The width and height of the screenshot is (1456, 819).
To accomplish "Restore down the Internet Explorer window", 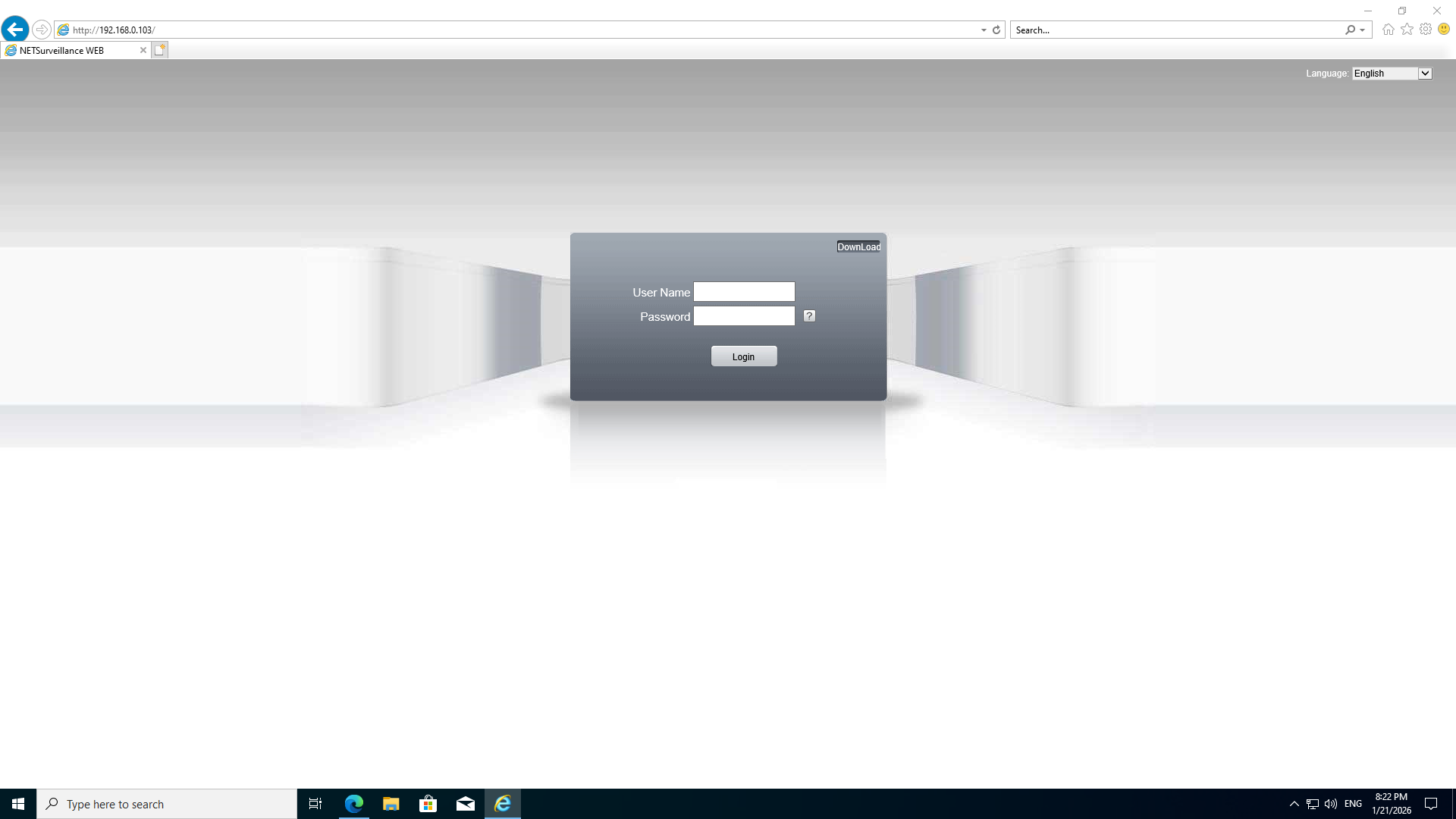I will pos(1402,11).
